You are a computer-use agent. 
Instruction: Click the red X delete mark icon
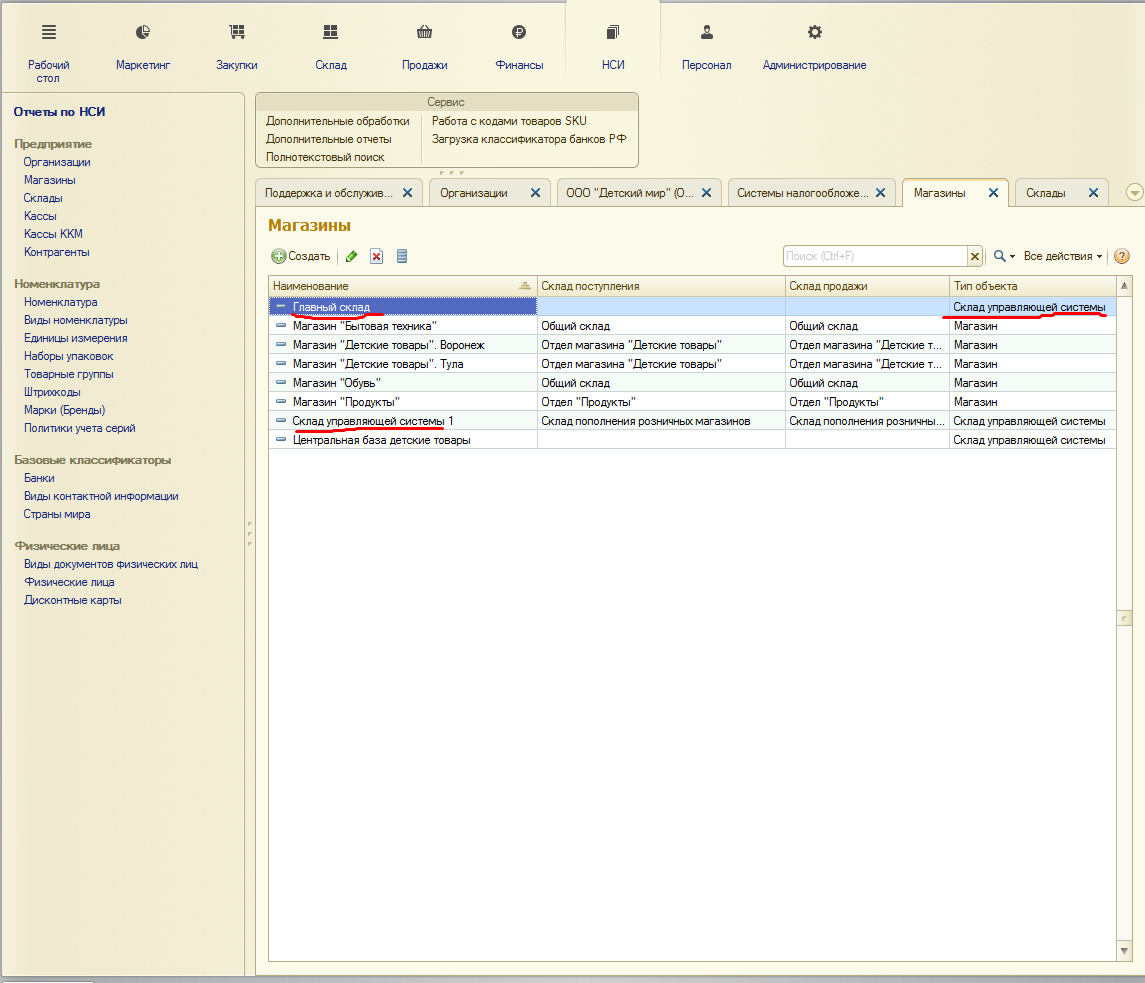[x=377, y=257]
